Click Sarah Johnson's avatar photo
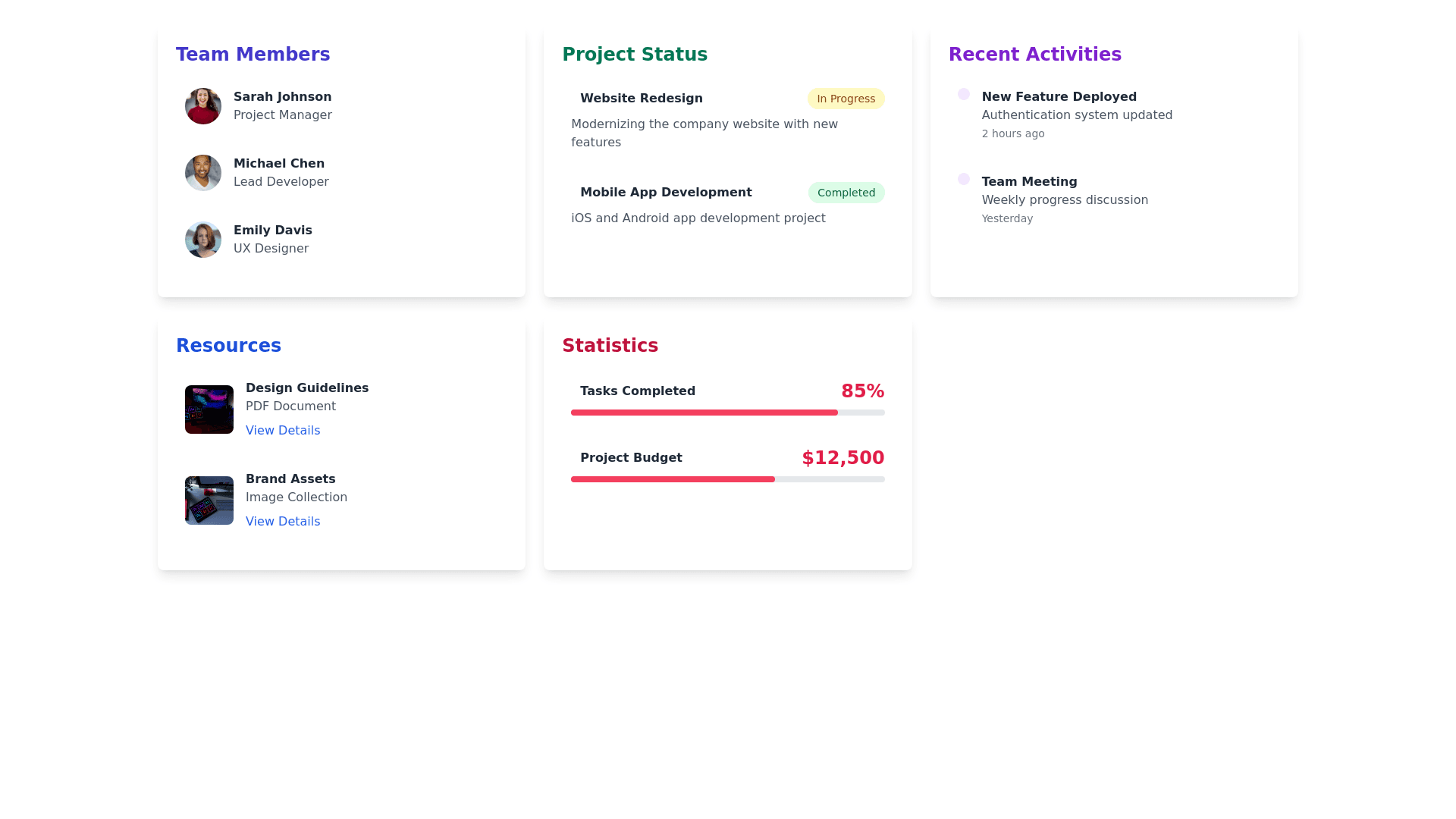 [x=203, y=106]
